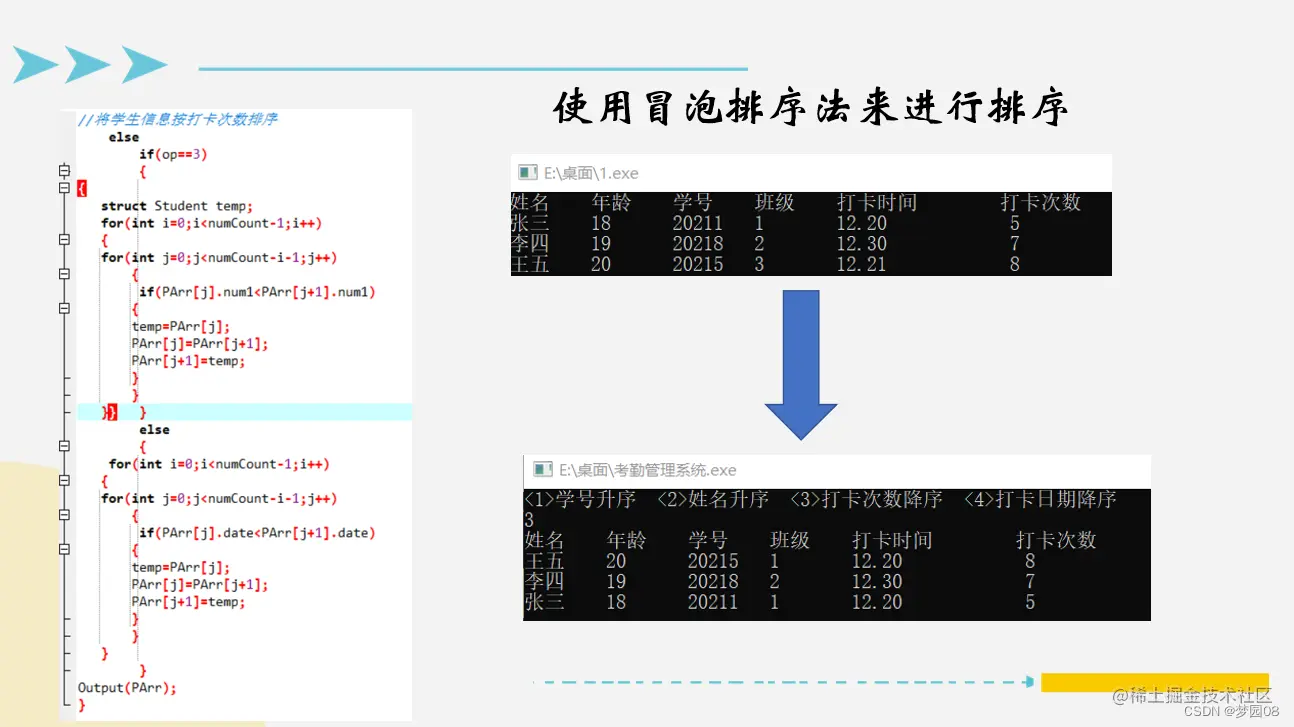
Task: Click check-in count 8 in the 1.exe window
Action: tap(1015, 265)
